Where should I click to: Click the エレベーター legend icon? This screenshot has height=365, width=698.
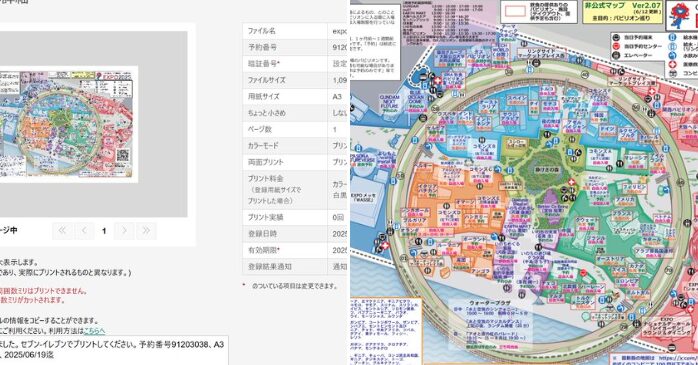click(616, 55)
